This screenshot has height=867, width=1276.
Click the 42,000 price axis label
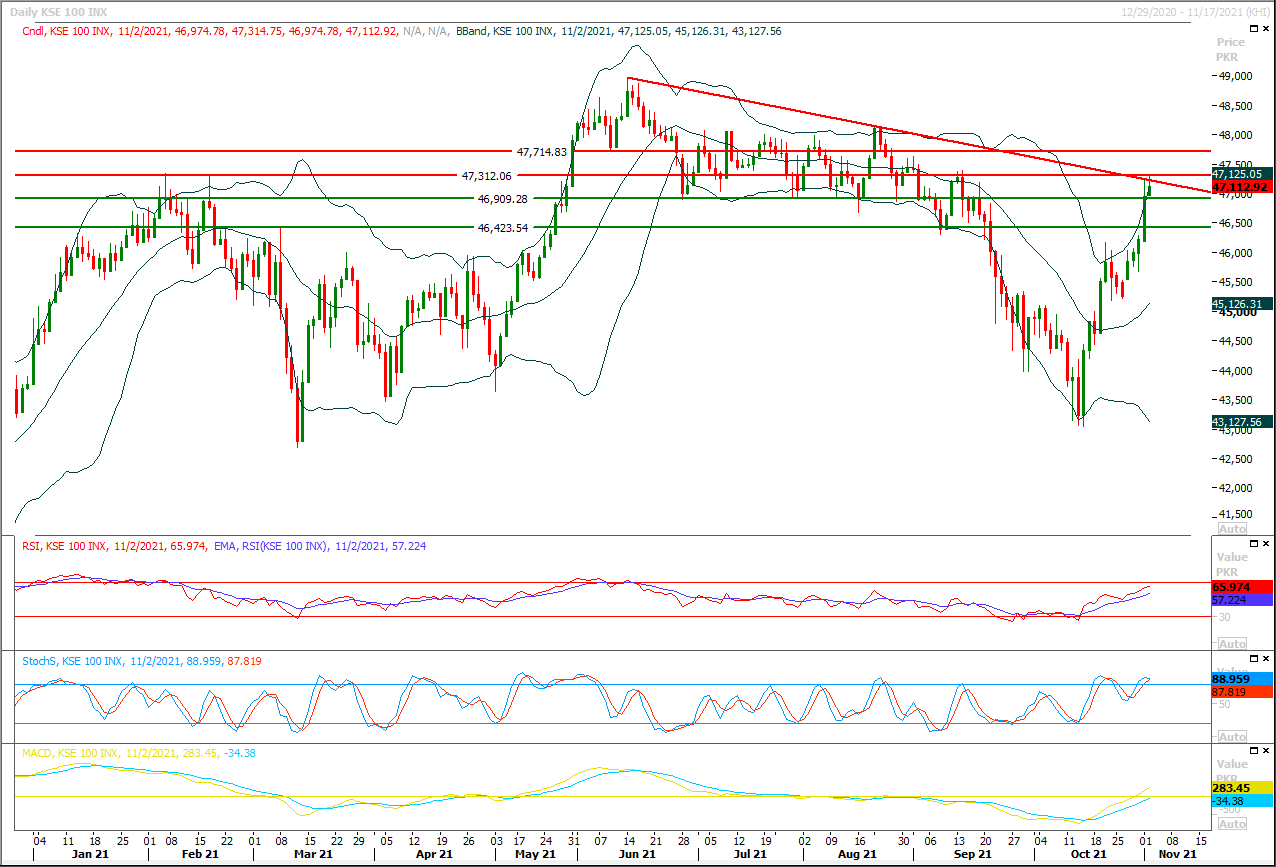[x=1238, y=488]
